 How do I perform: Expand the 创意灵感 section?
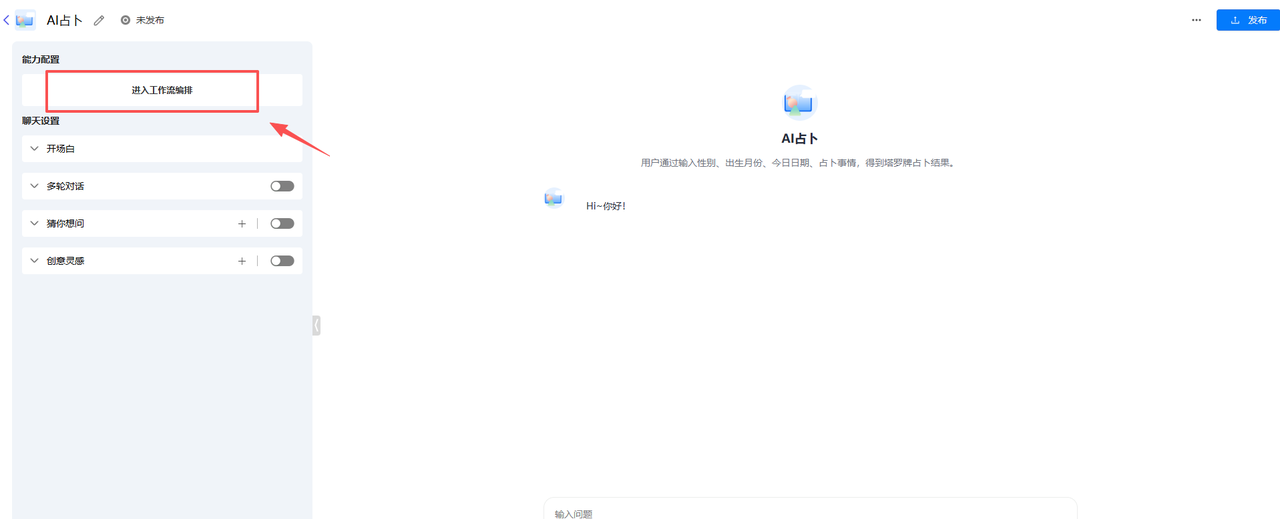(x=35, y=261)
